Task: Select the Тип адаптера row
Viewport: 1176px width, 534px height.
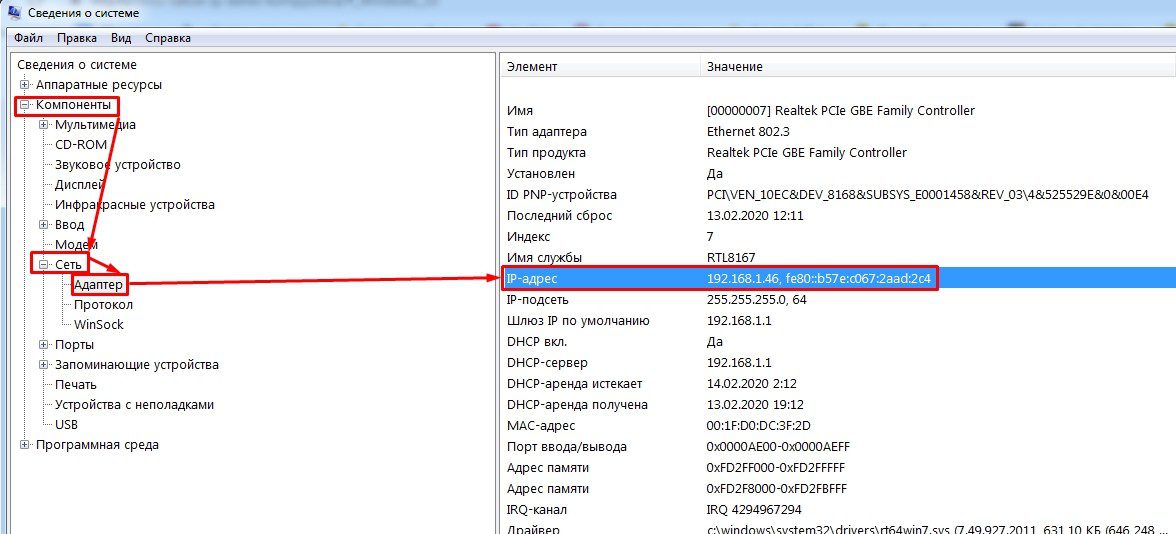Action: coord(838,131)
